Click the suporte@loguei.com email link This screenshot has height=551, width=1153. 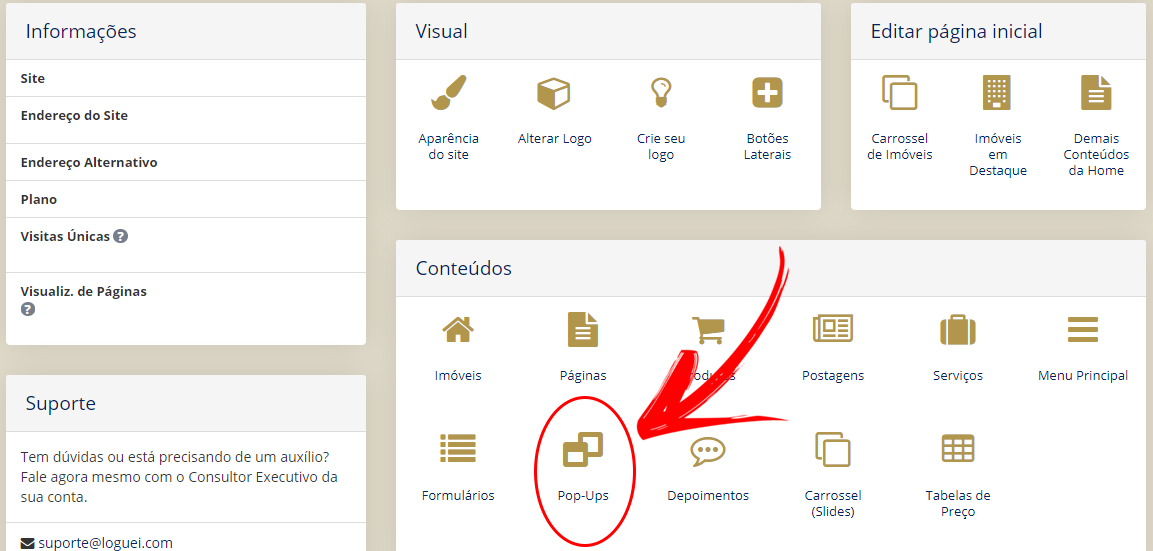click(x=105, y=543)
